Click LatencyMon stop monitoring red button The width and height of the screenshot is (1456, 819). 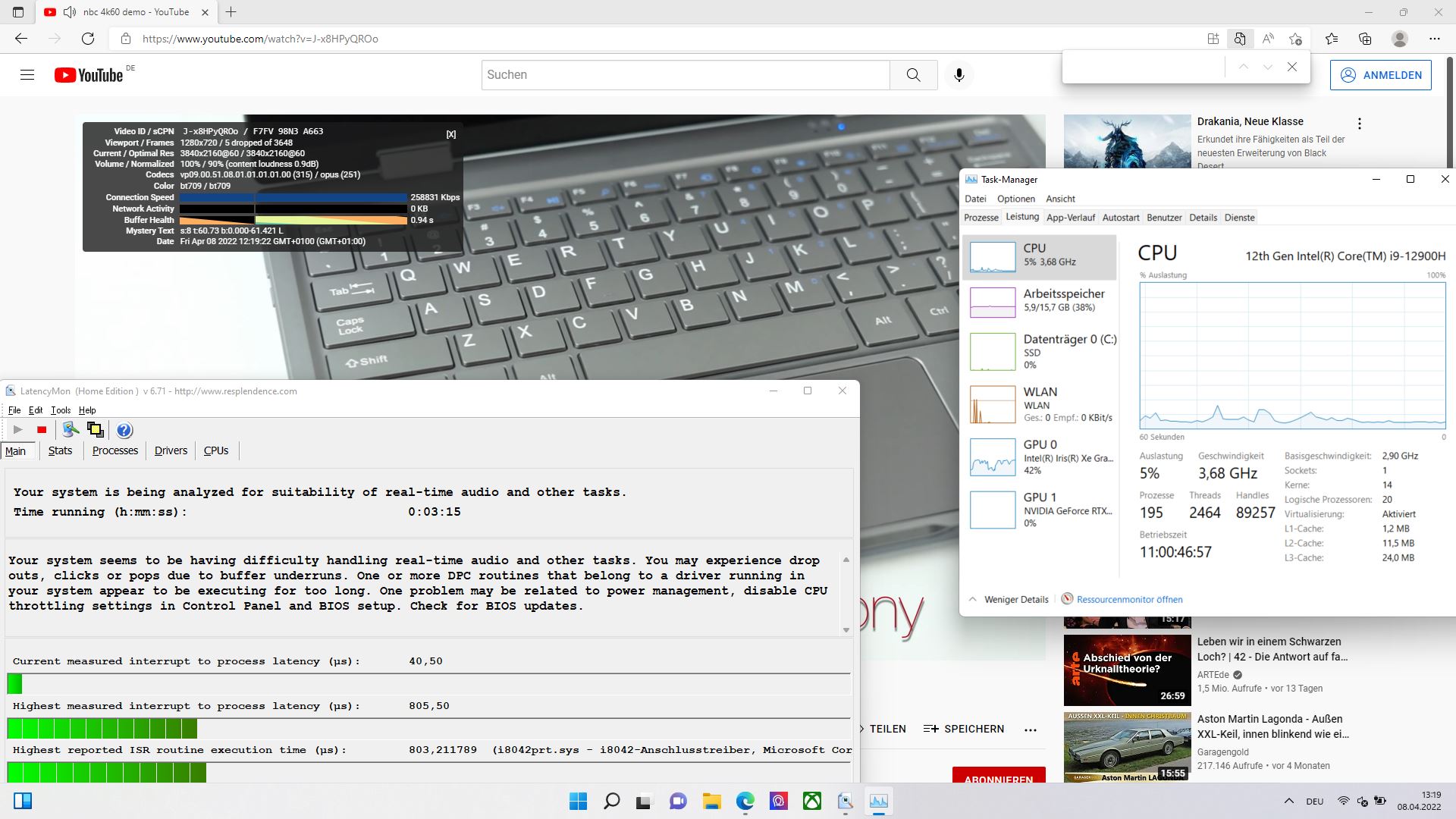coord(42,430)
